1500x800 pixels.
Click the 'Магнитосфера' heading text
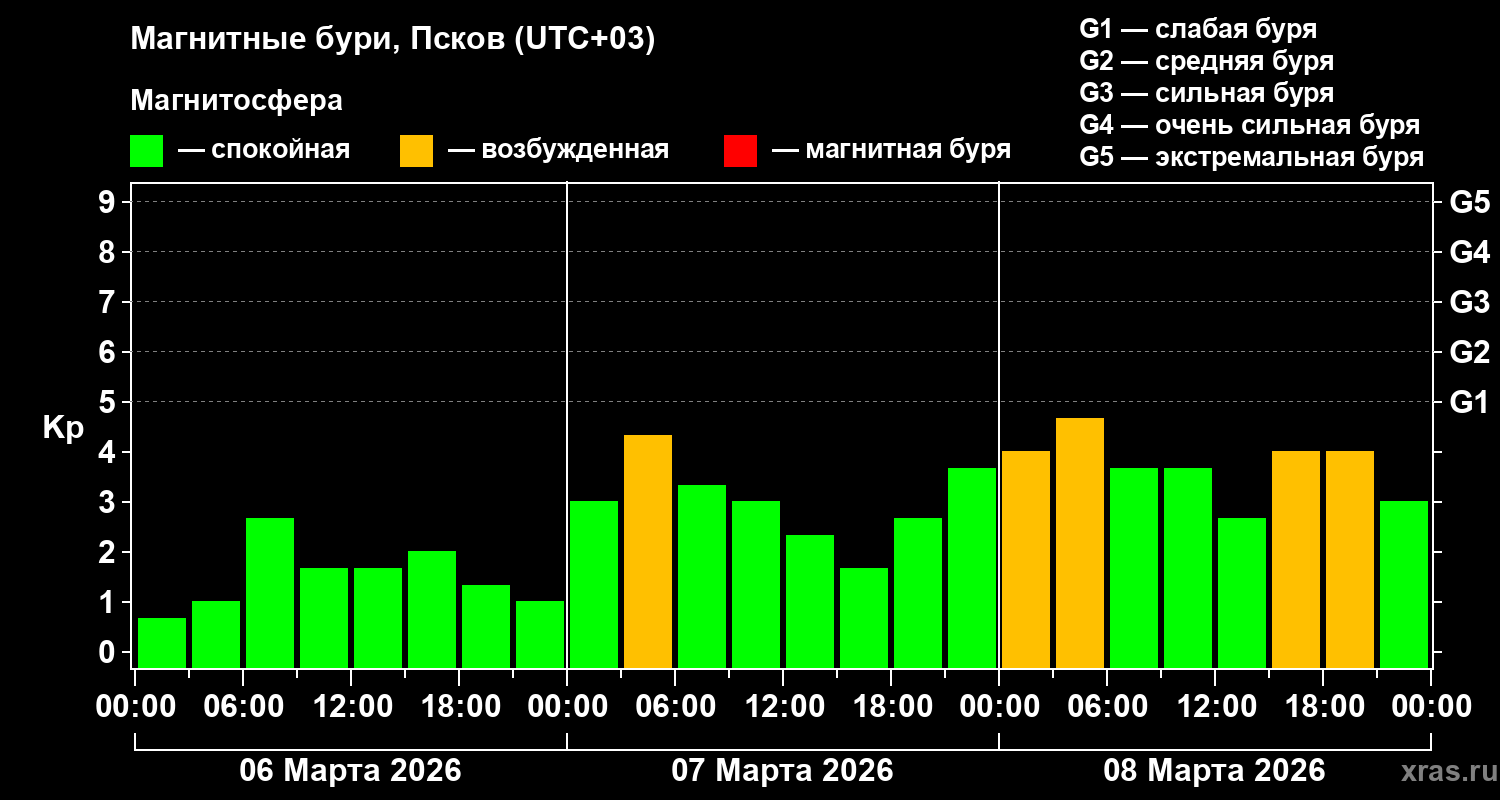[237, 101]
